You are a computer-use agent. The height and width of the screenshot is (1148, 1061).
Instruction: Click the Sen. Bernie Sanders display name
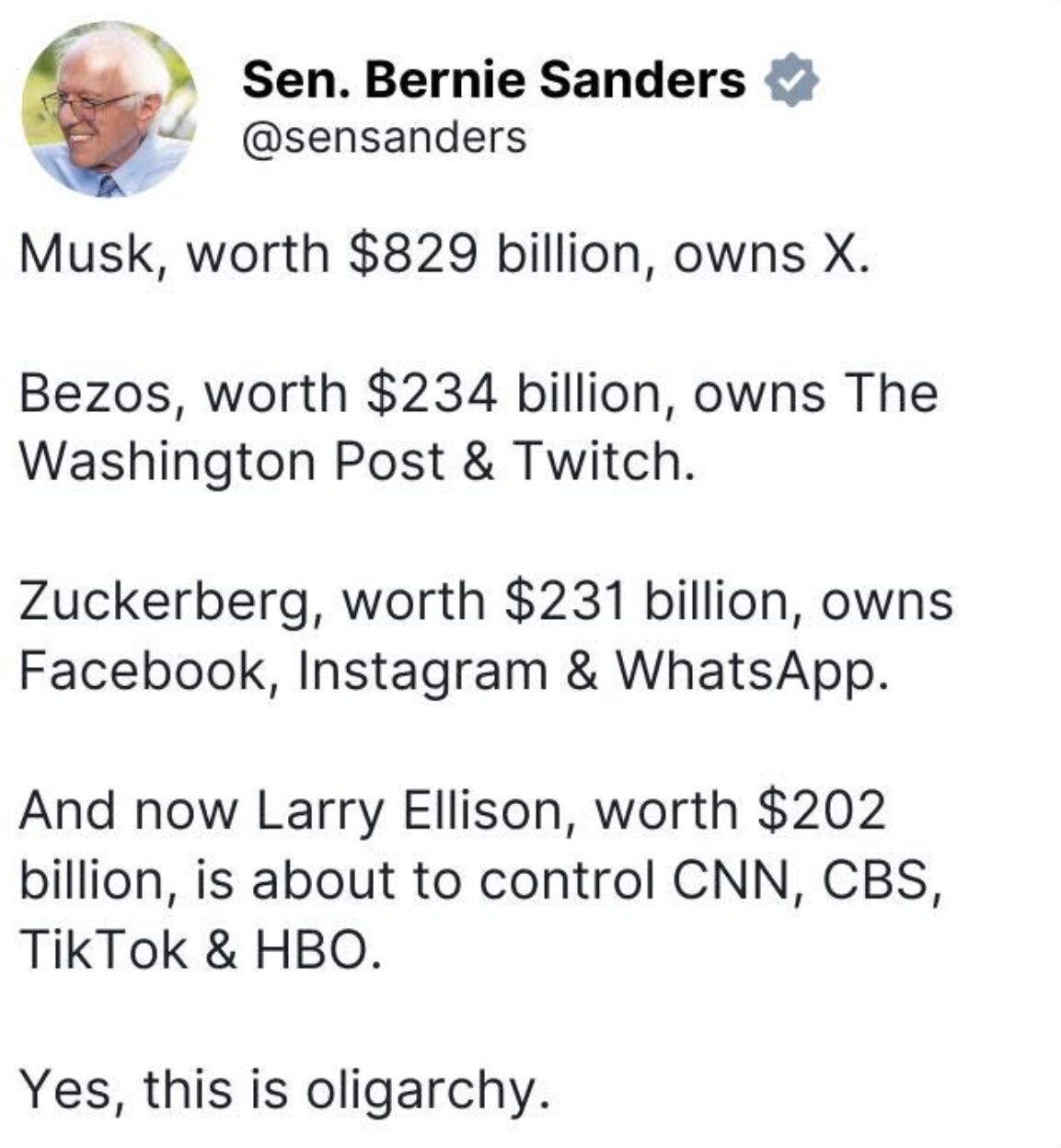[493, 79]
